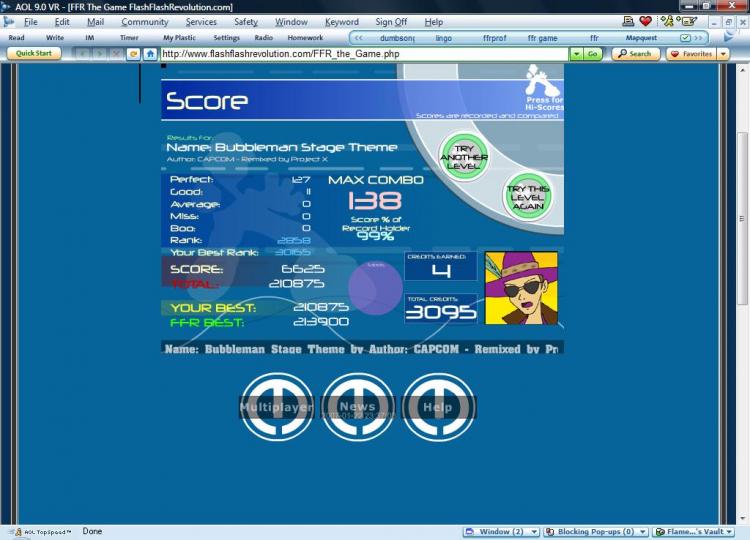750x540 pixels.
Task: Open the Read mail toolbar item
Action: (16, 37)
